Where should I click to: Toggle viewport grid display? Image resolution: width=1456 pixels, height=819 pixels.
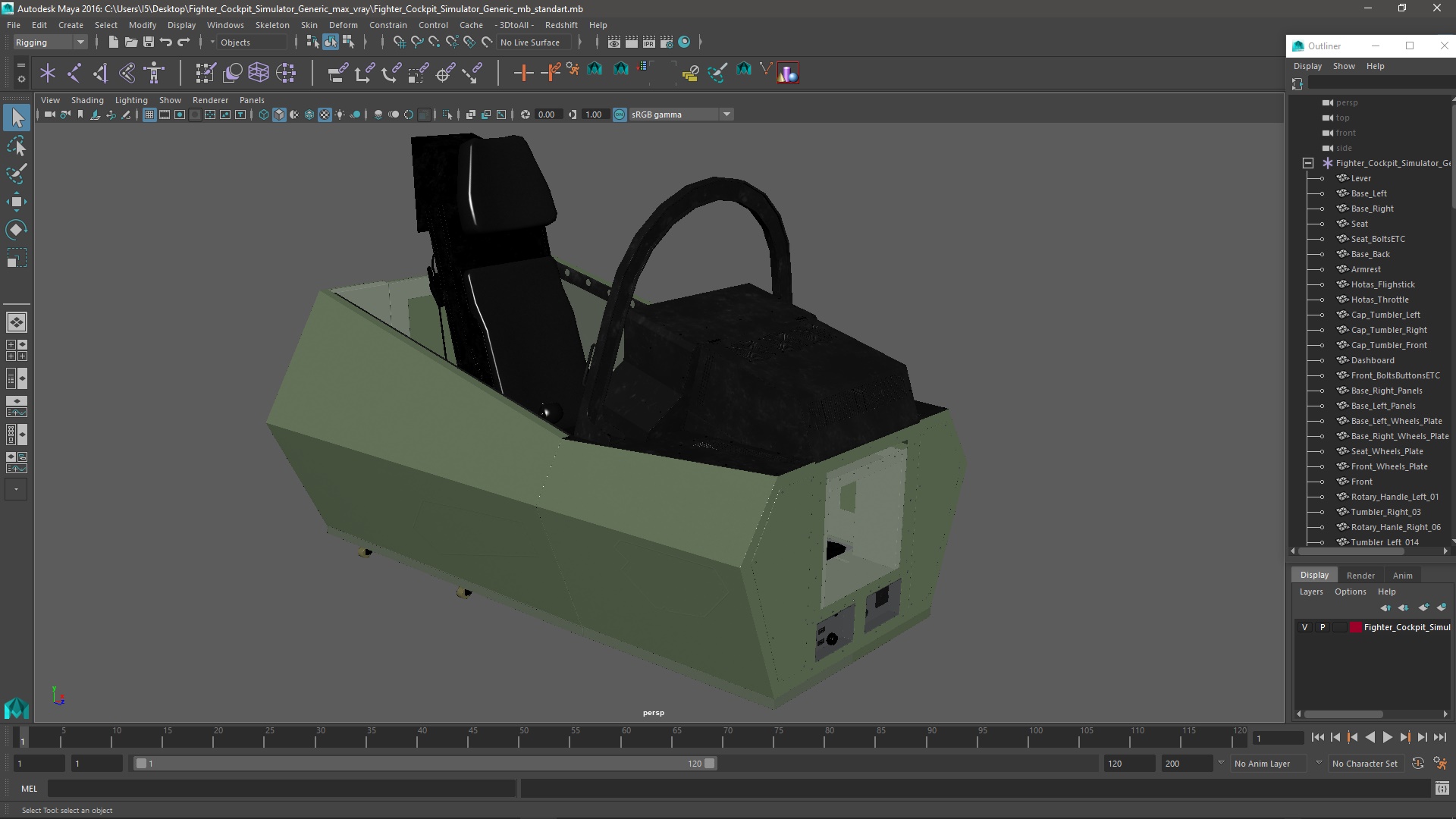point(149,115)
